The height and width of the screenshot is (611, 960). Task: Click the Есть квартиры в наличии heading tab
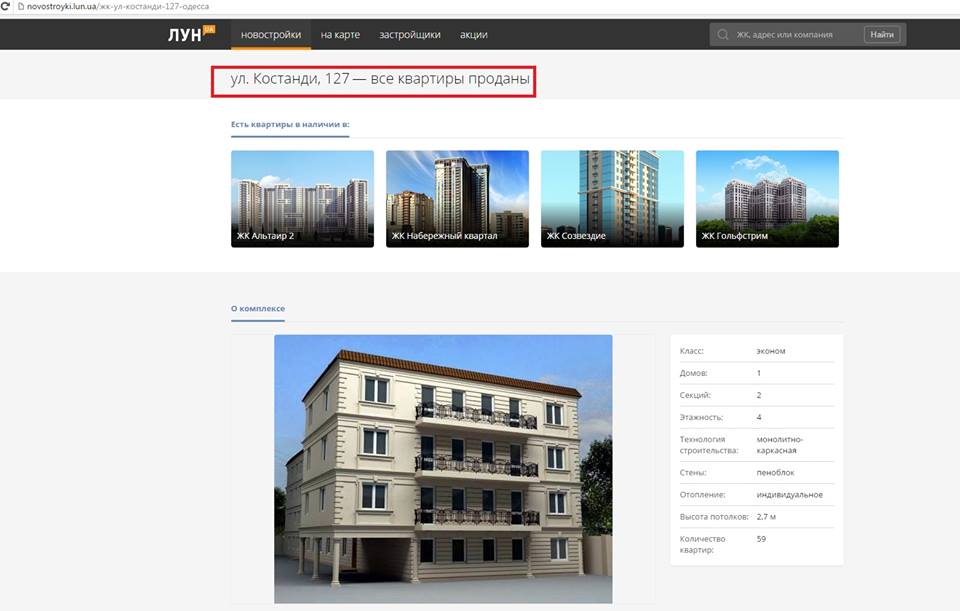(x=290, y=125)
